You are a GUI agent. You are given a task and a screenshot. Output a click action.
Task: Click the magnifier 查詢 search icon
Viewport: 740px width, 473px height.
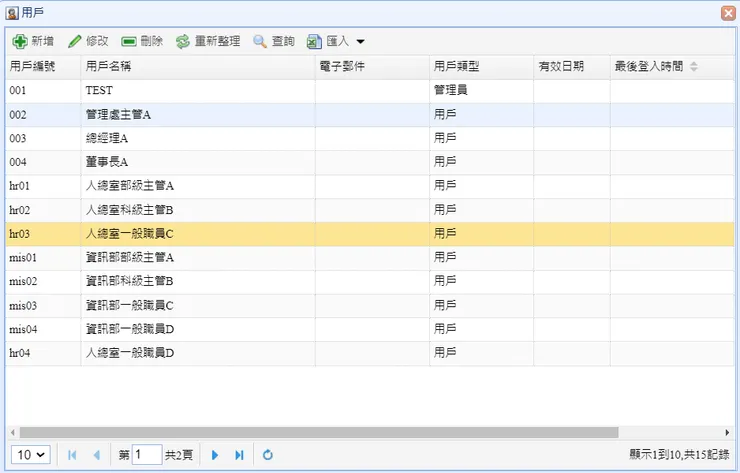[260, 42]
